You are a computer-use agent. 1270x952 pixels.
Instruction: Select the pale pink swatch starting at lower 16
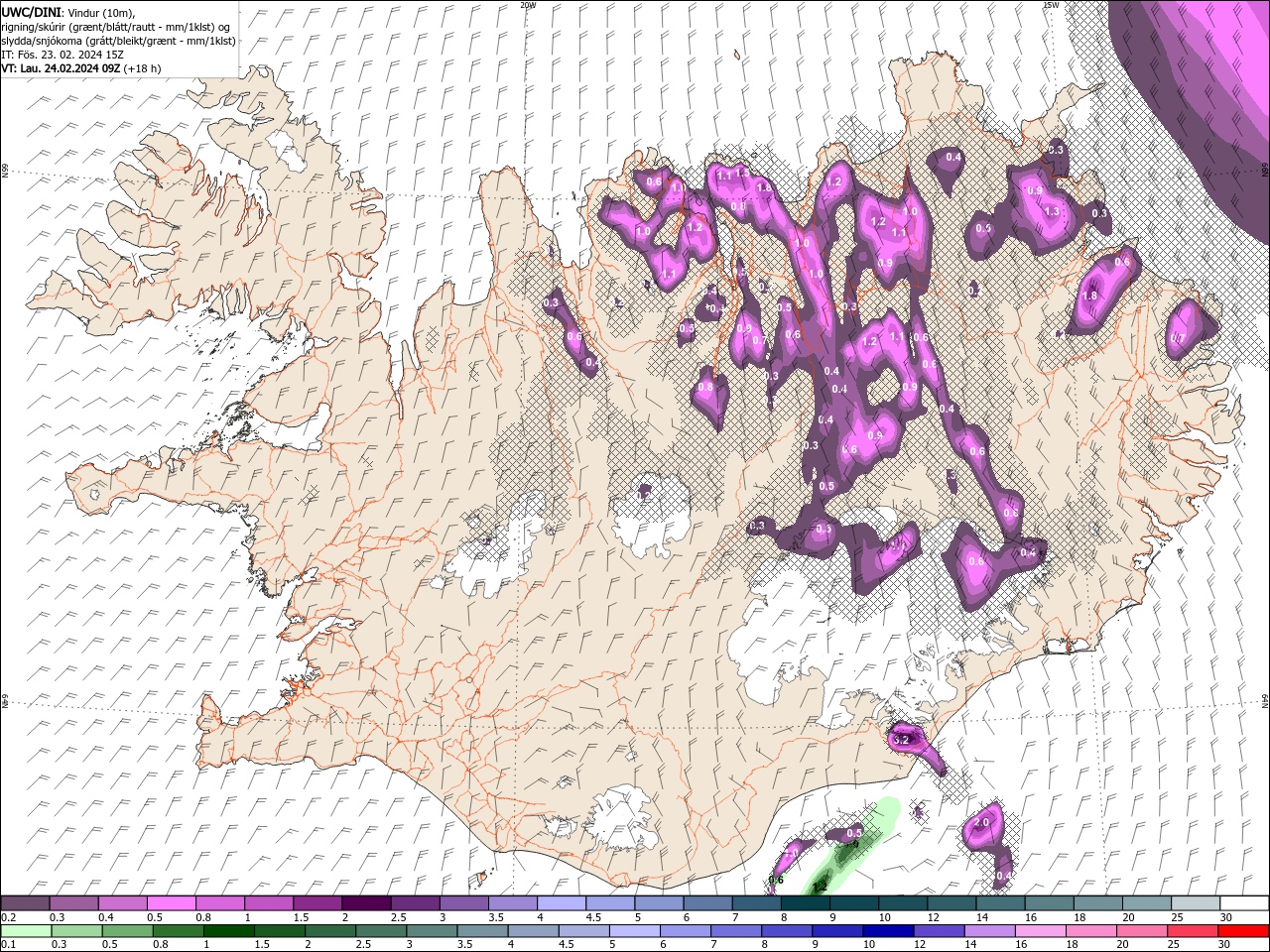pyautogui.click(x=1039, y=931)
